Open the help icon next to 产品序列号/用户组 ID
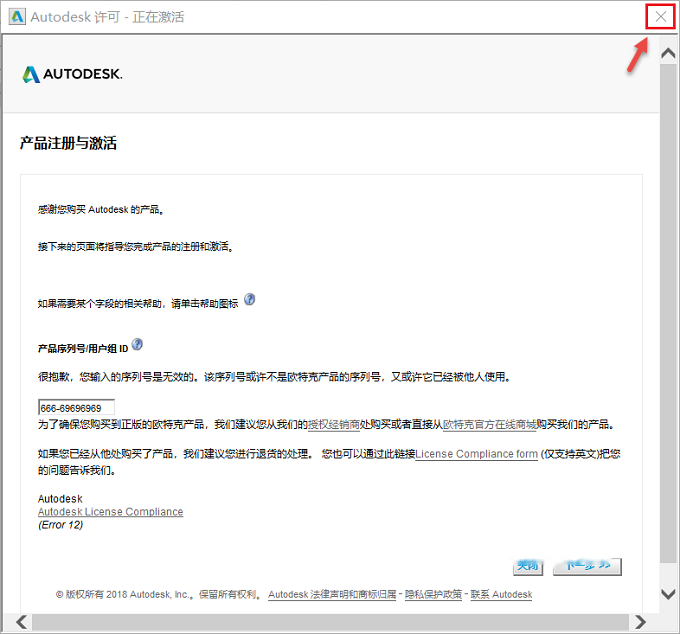 [137, 344]
